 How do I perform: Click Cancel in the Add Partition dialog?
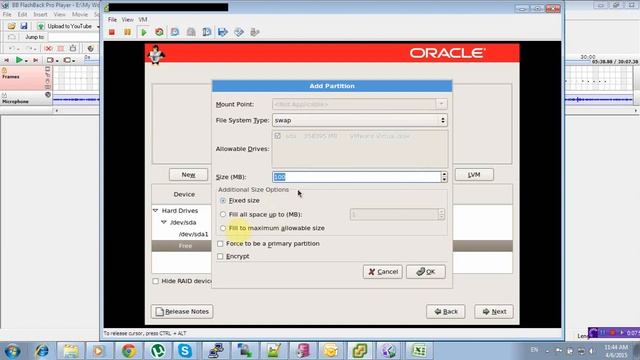[x=382, y=272]
